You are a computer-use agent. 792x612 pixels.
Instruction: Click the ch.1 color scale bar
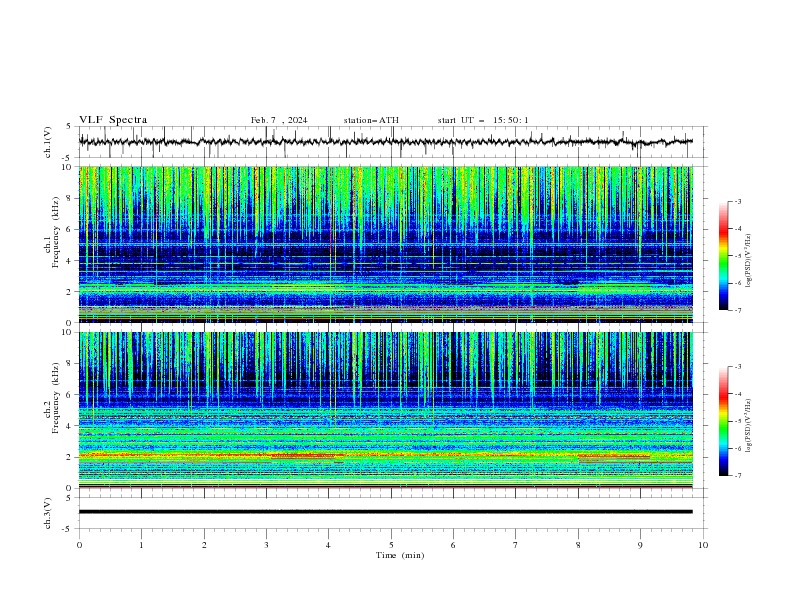tap(723, 255)
